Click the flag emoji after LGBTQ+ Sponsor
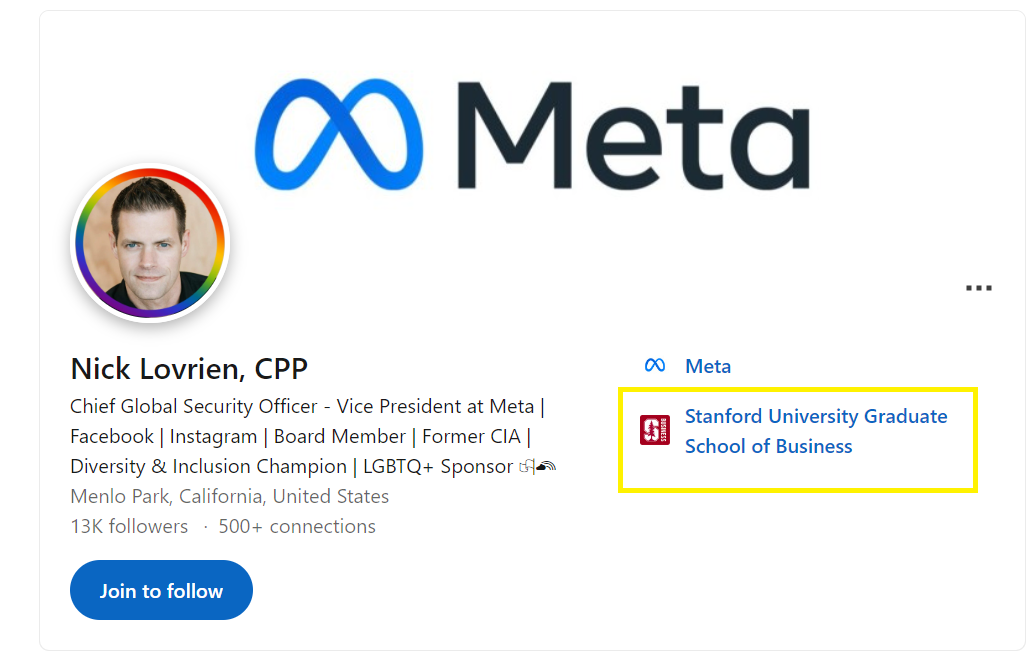Viewport: 1035px width, 664px height. (527, 467)
